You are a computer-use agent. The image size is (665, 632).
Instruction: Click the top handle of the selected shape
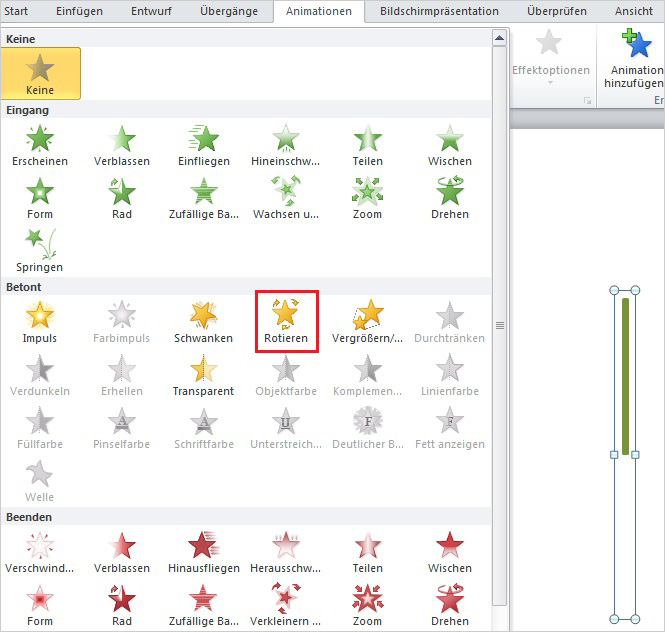point(625,290)
